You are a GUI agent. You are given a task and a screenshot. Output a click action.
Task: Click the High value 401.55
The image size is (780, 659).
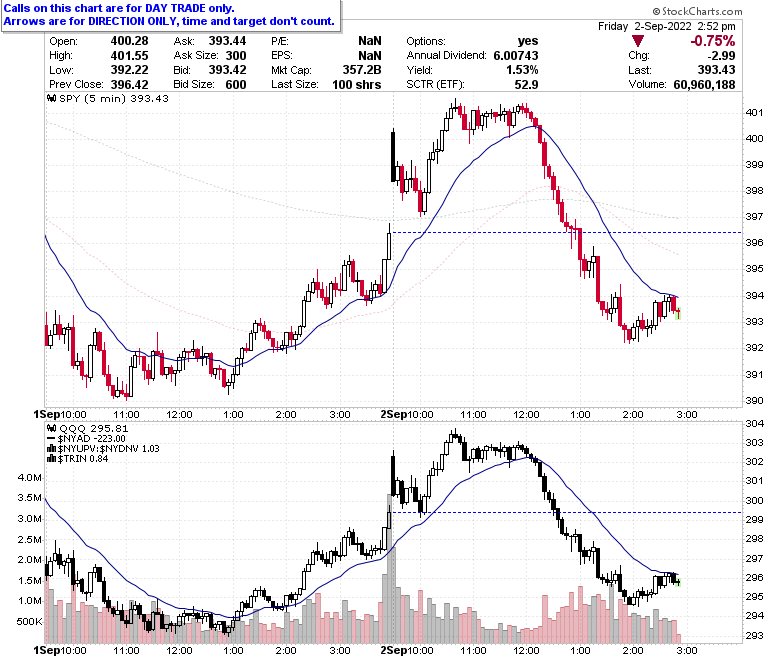(129, 56)
